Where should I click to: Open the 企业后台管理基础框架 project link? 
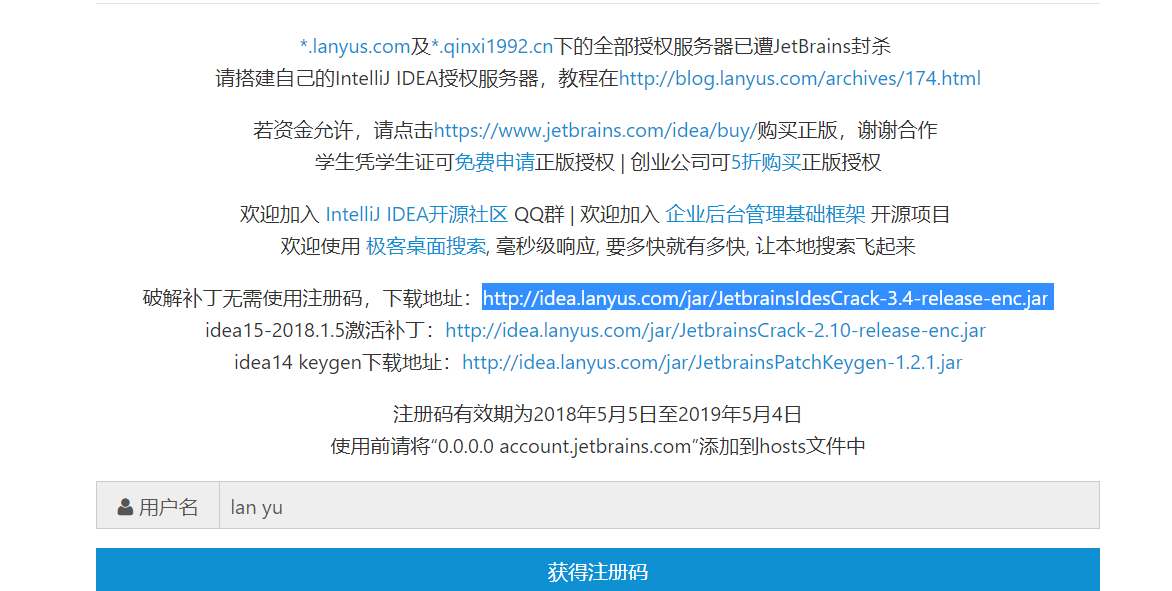pos(765,214)
